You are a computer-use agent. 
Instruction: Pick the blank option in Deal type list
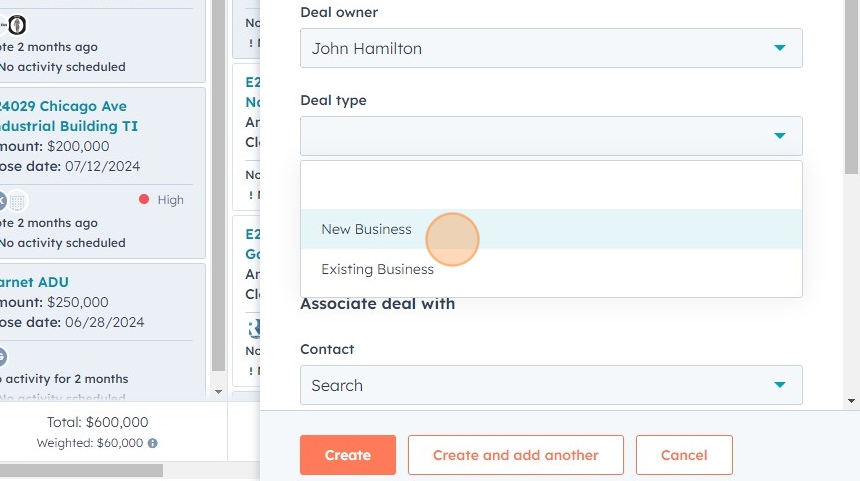551,187
